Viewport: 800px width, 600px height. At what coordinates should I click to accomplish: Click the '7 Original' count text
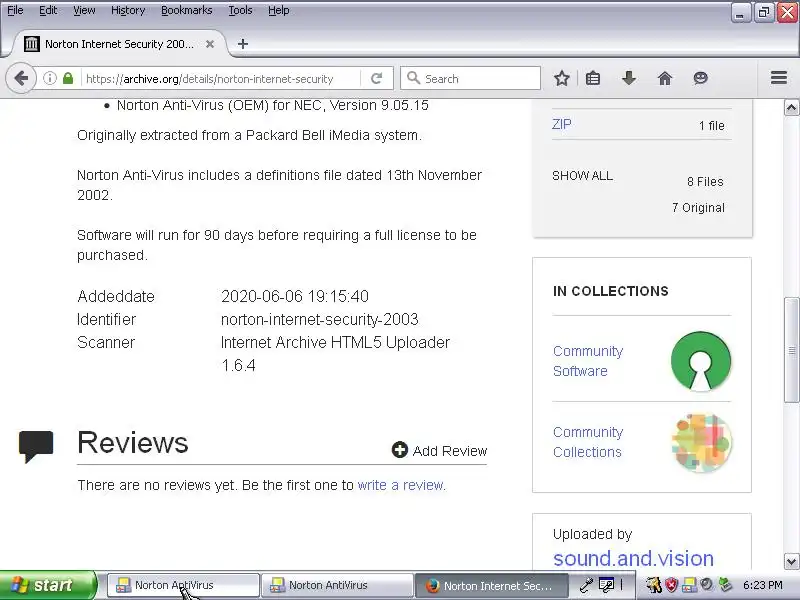point(698,208)
